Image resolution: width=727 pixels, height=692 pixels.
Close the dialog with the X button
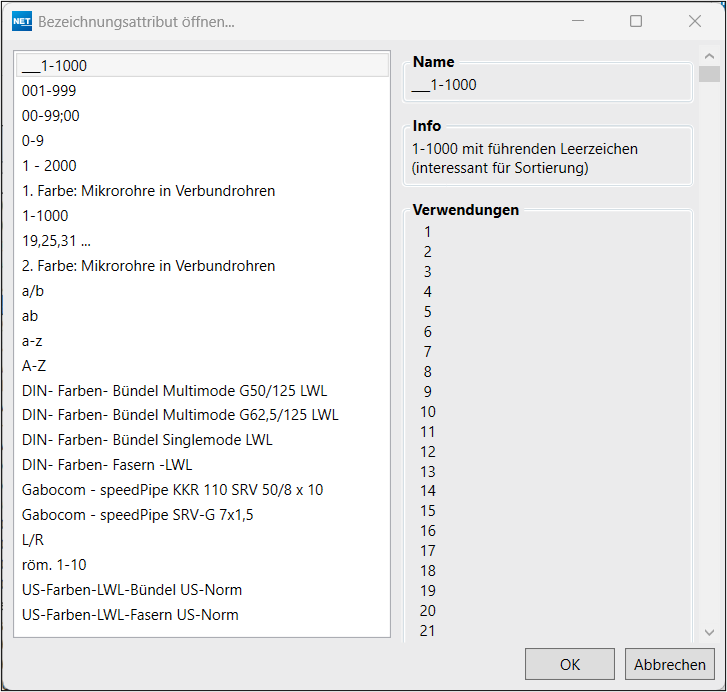pyautogui.click(x=695, y=21)
